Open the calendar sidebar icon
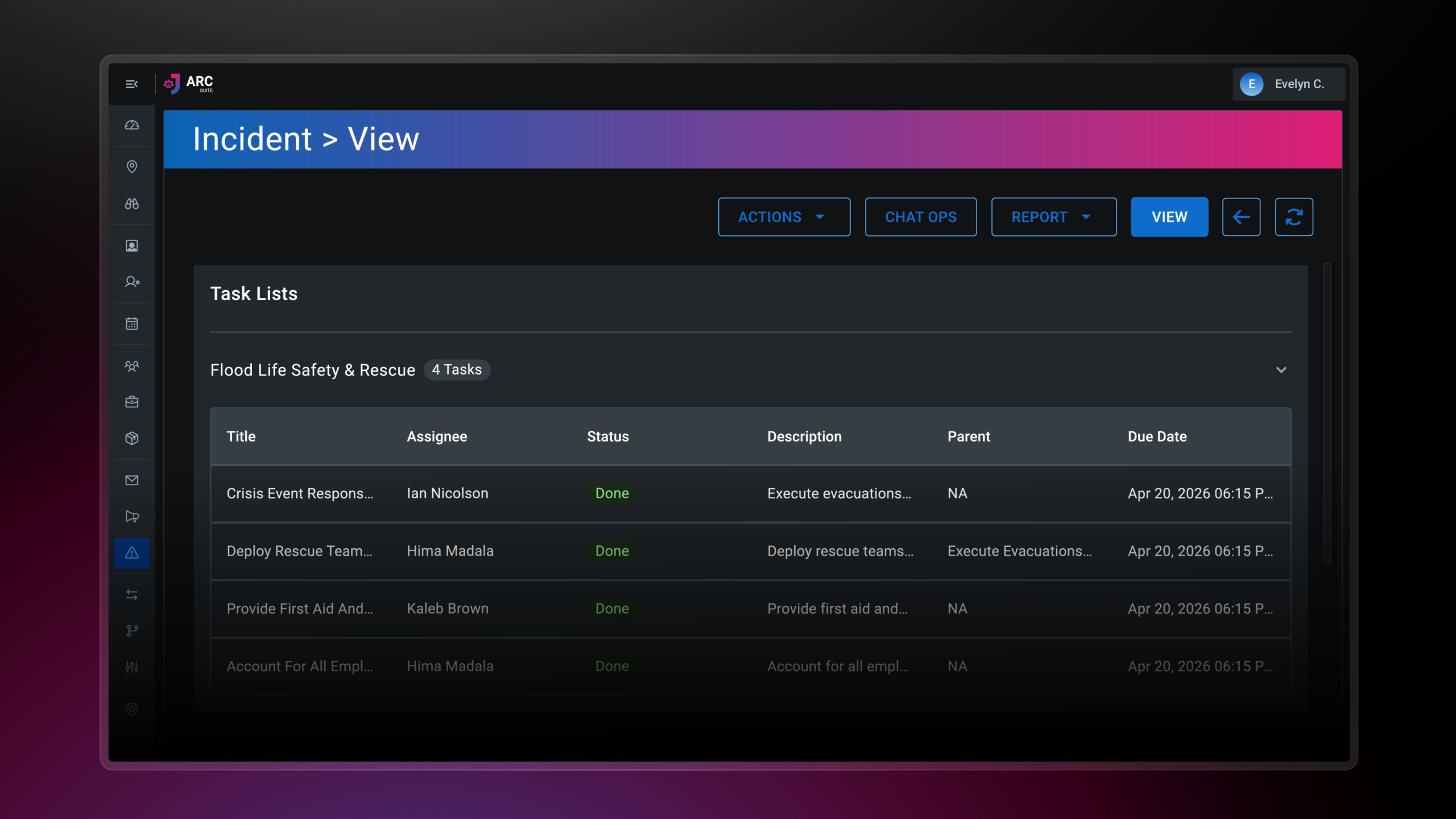1456x819 pixels. click(x=132, y=324)
